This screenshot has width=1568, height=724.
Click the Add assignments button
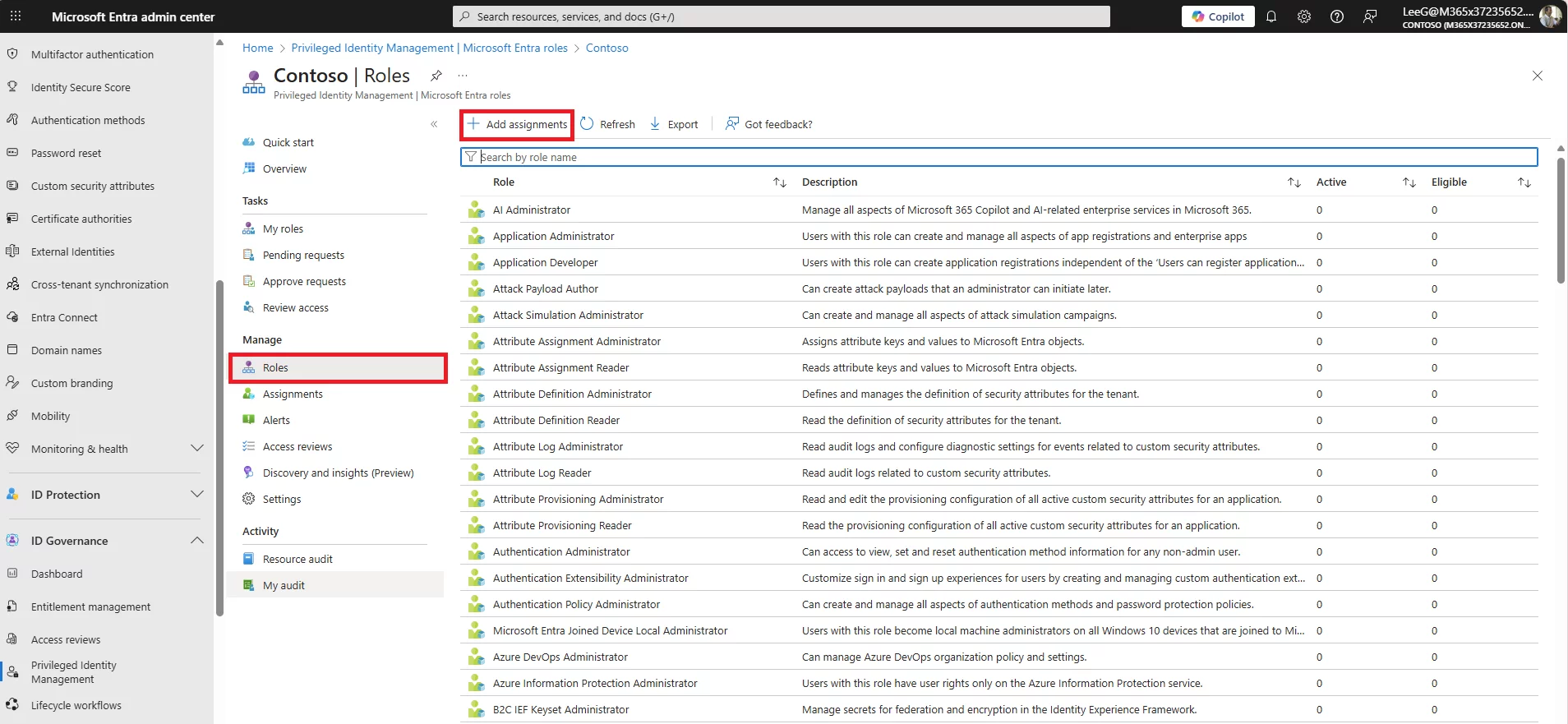click(x=517, y=124)
